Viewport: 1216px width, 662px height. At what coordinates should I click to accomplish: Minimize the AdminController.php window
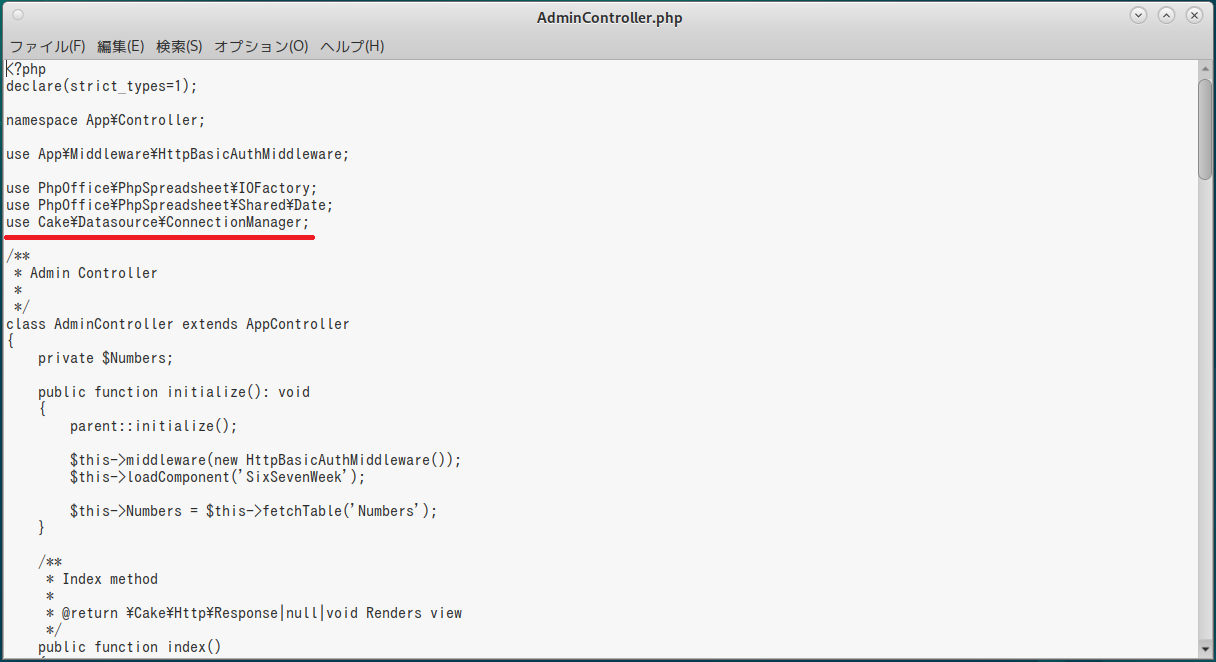click(x=1138, y=16)
